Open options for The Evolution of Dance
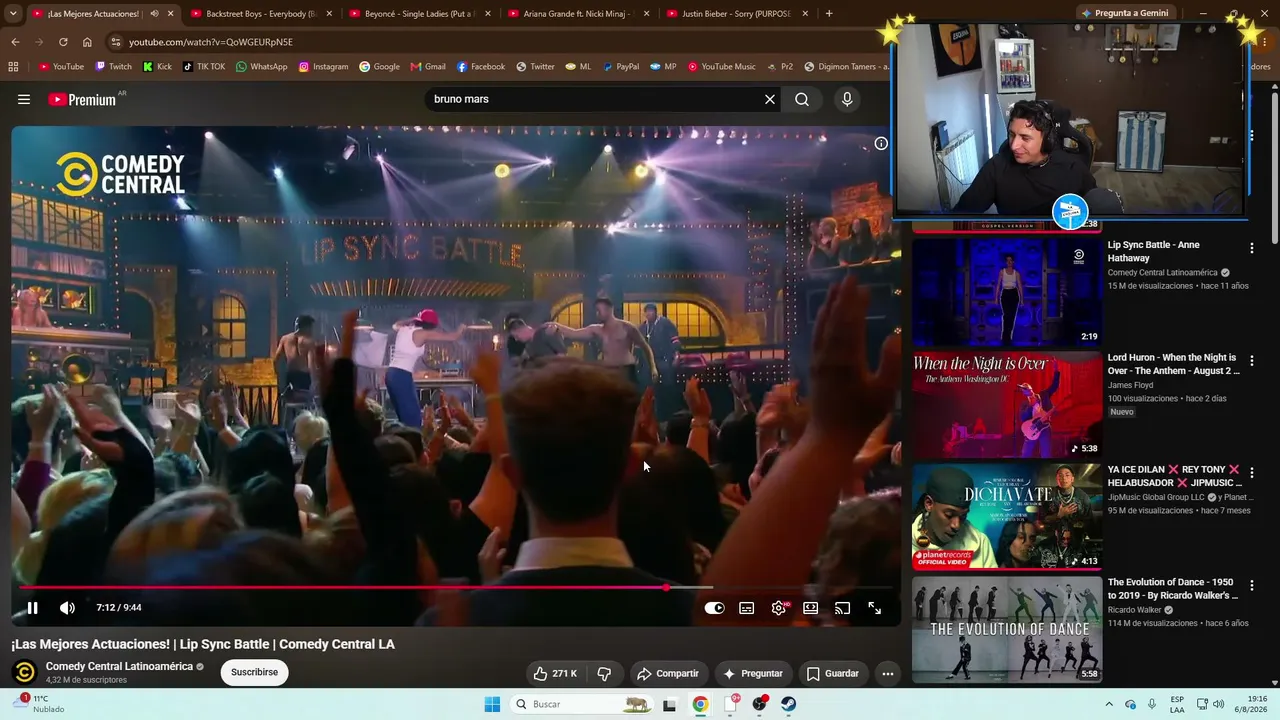The image size is (1280, 720). tap(1251, 585)
